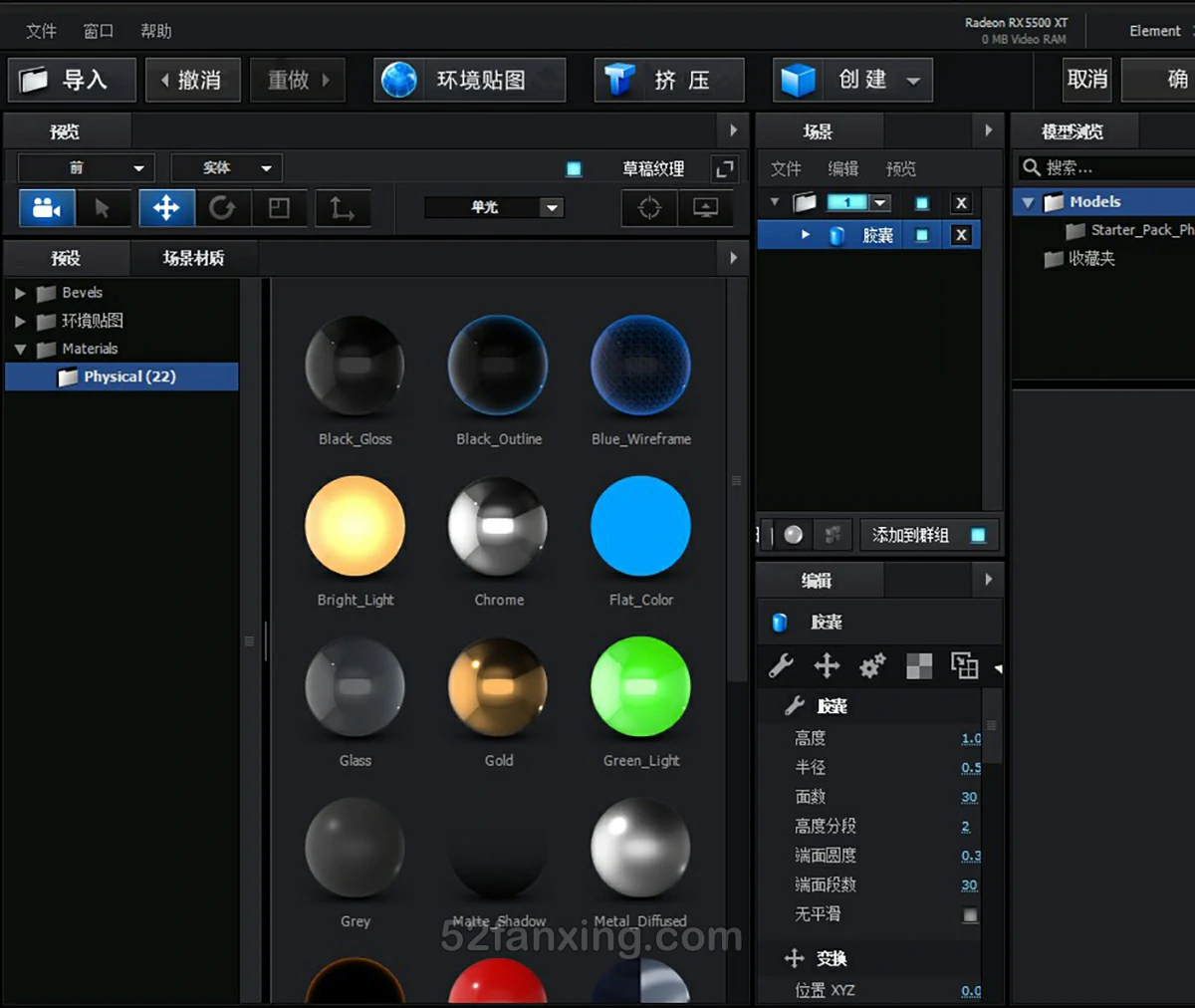Pick the Bright_Light material swatch
Image resolution: width=1195 pixels, height=1008 pixels.
click(x=355, y=526)
